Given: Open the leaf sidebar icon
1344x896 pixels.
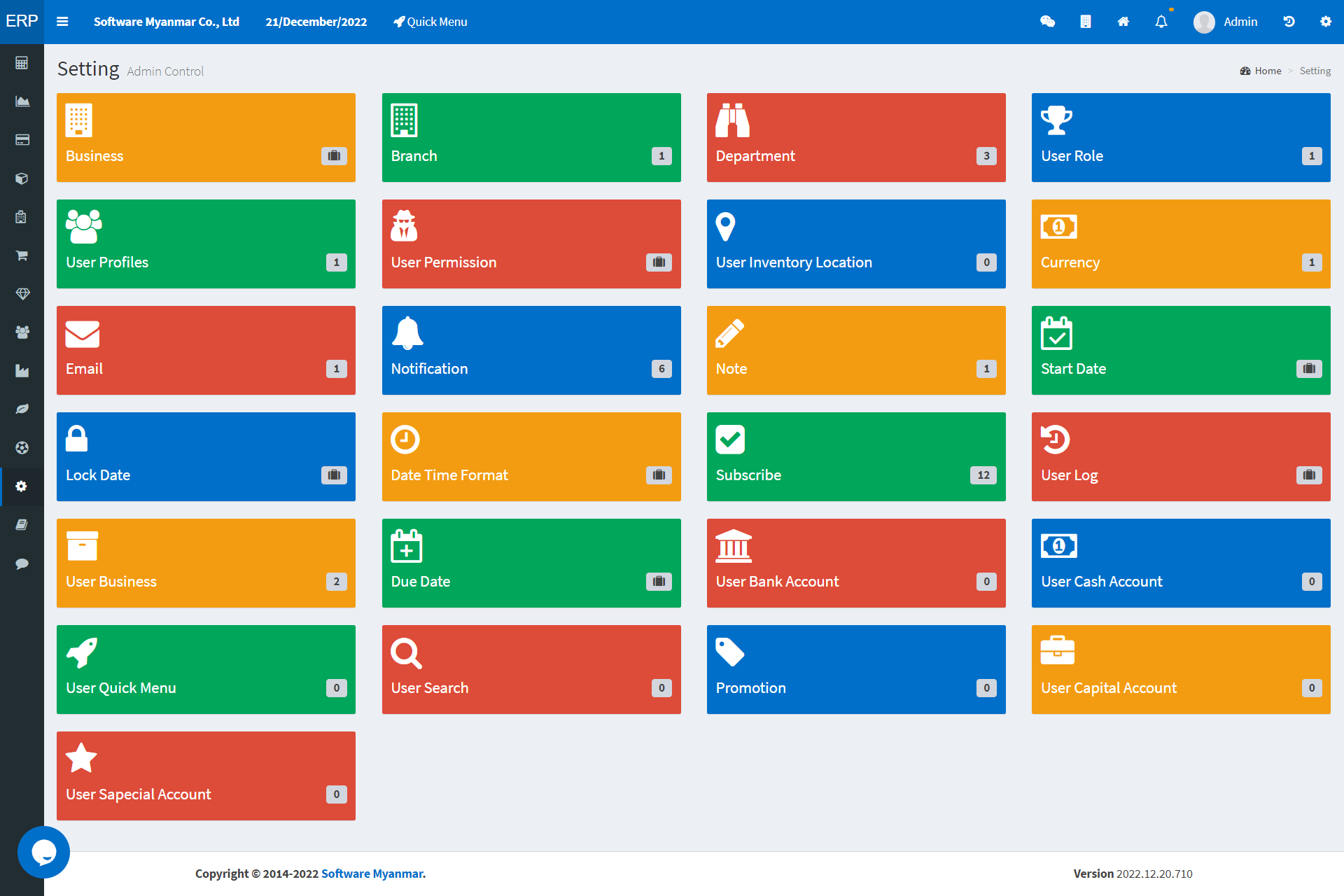Looking at the screenshot, I should 22,409.
